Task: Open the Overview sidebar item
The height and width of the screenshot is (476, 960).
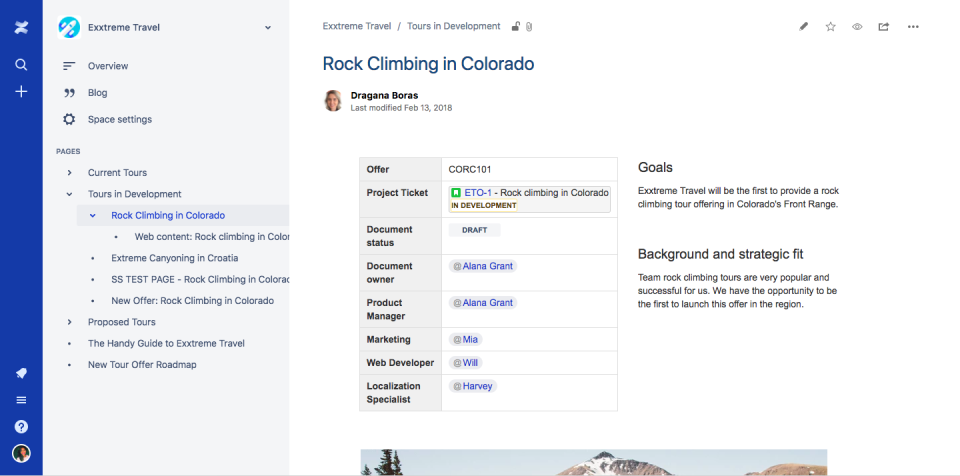Action: [x=108, y=66]
